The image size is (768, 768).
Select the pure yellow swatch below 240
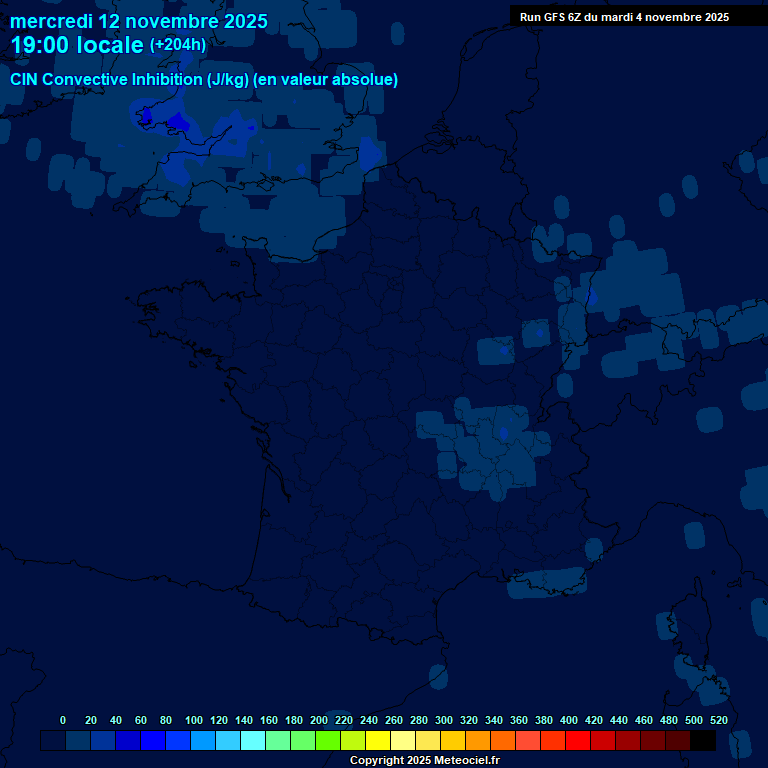(x=378, y=741)
